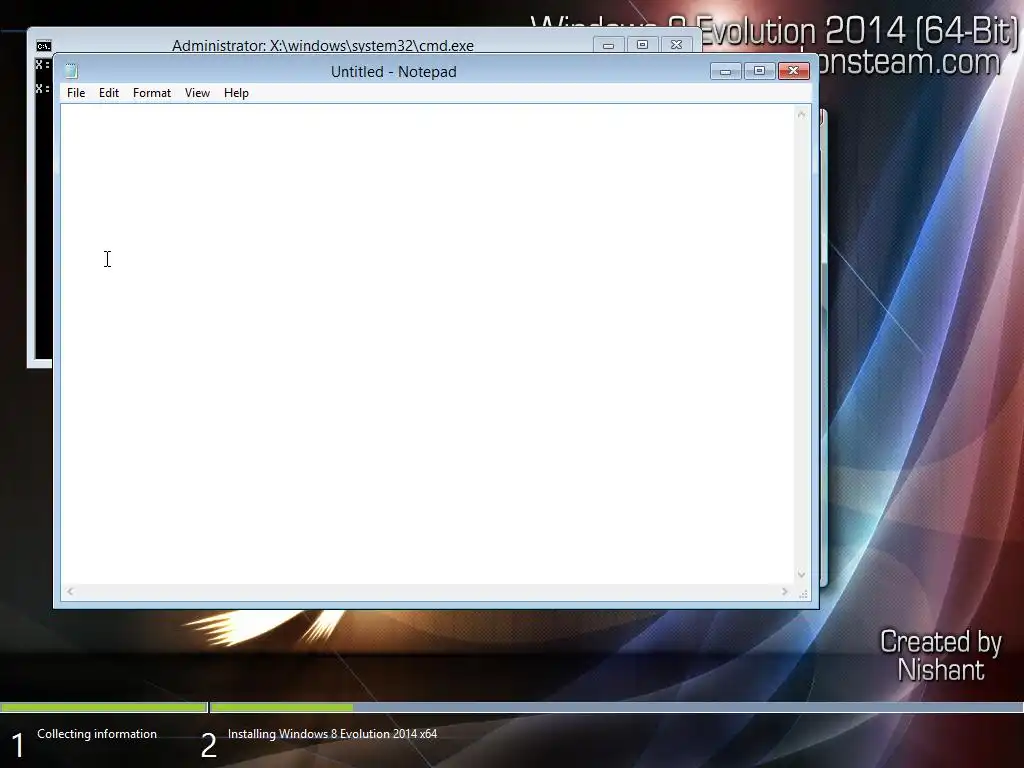Open the File menu in Notepad
Viewport: 1024px width, 768px height.
76,93
